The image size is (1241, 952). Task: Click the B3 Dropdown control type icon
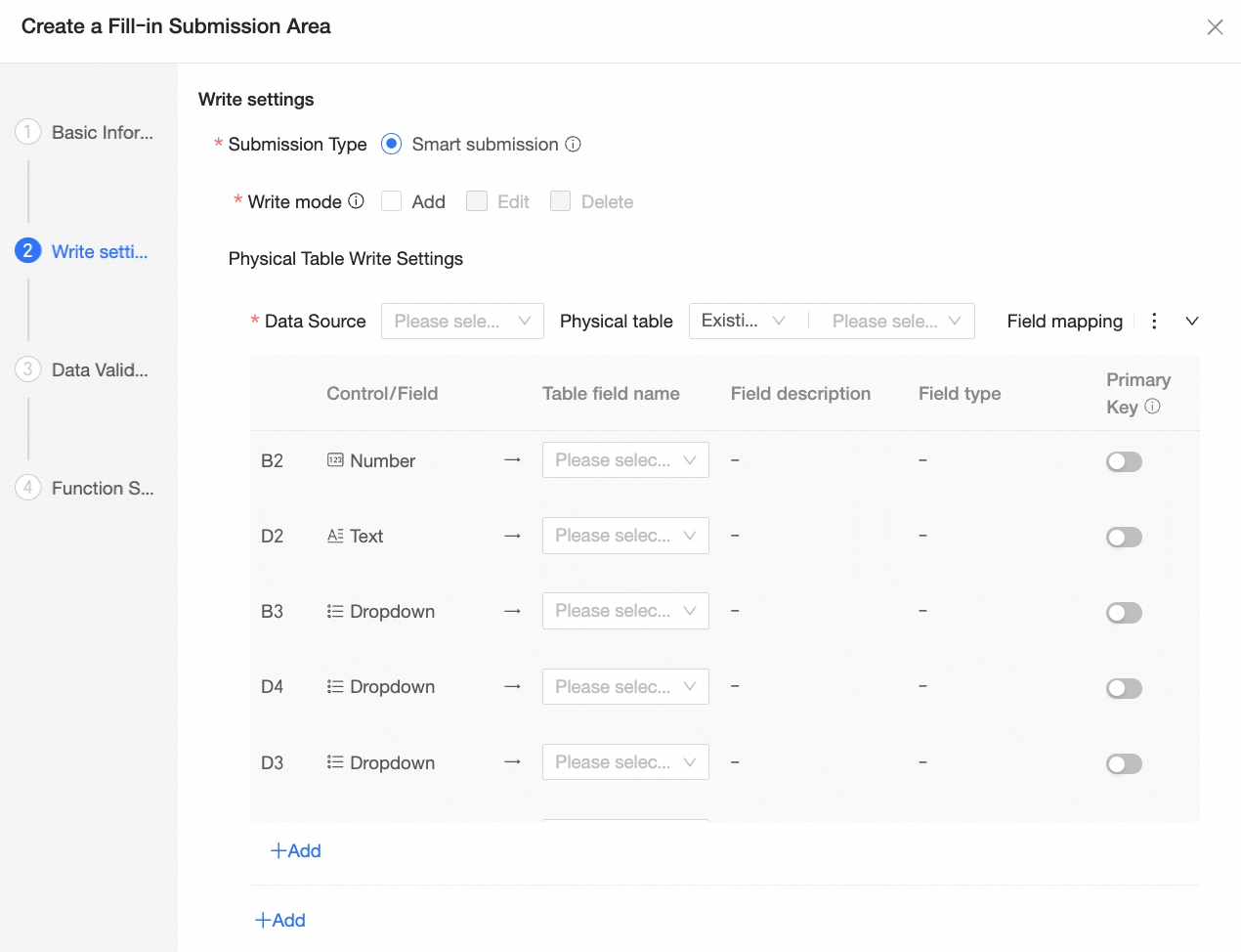(x=335, y=612)
